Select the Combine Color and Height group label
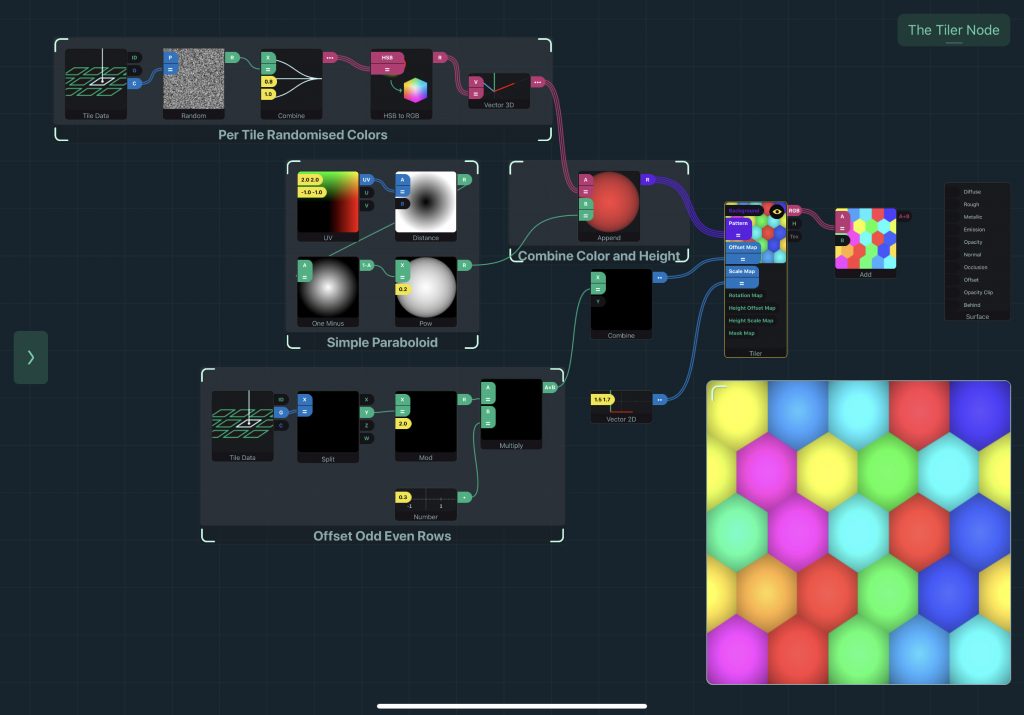The image size is (1024, 715). pos(599,256)
